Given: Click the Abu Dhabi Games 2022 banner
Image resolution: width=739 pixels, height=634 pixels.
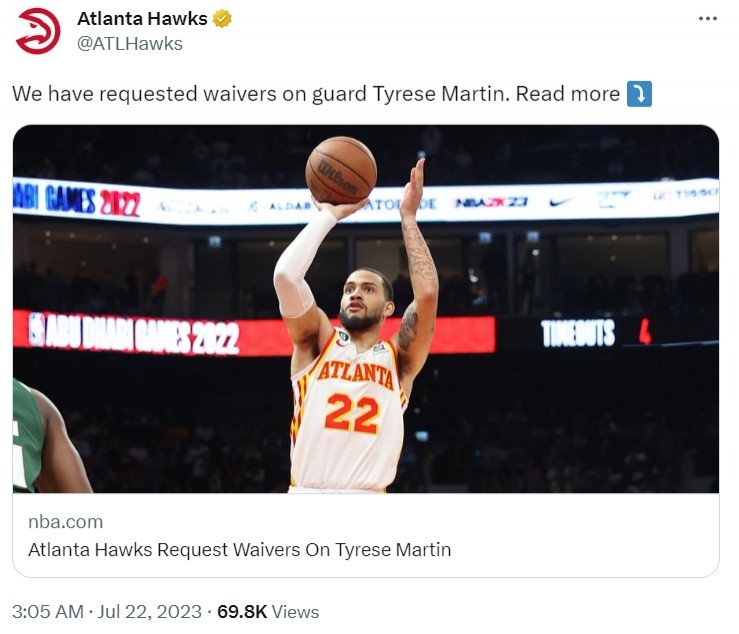Looking at the screenshot, I should pos(134,335).
